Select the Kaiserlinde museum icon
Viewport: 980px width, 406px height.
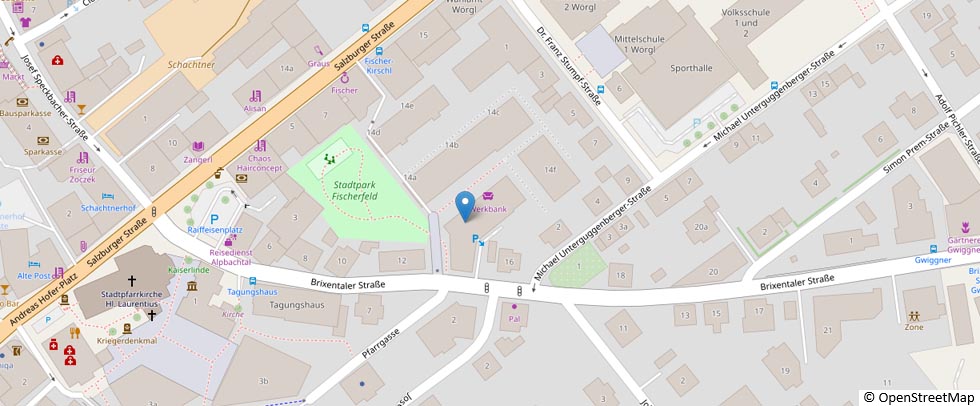pos(192,285)
